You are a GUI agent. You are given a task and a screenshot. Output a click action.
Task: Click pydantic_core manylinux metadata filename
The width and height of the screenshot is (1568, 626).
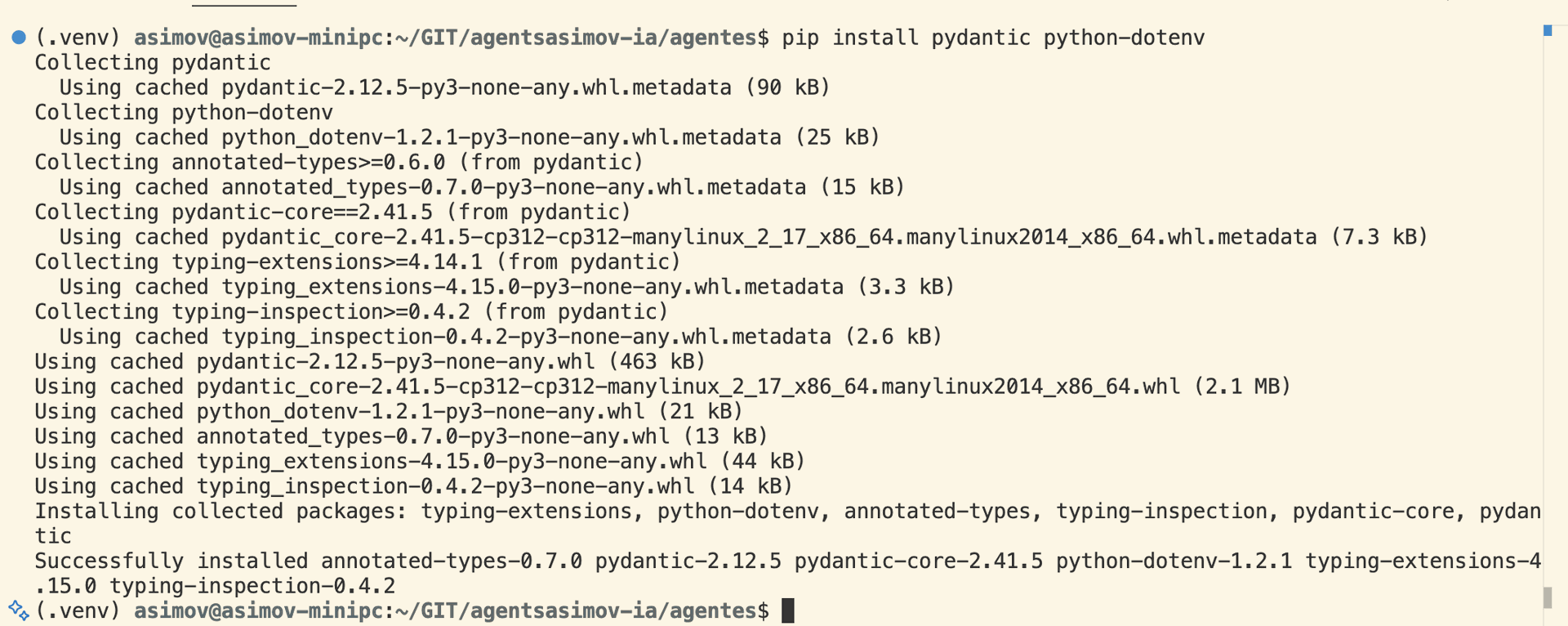(768, 237)
